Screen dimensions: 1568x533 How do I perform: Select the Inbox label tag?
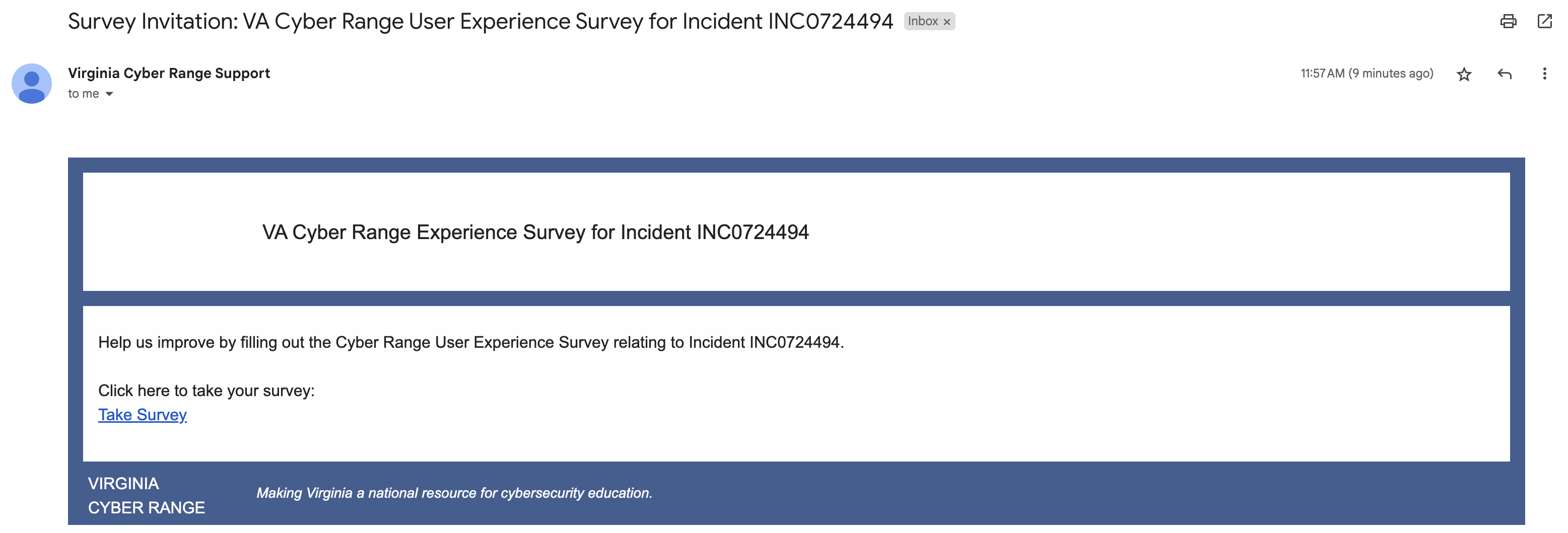point(924,22)
